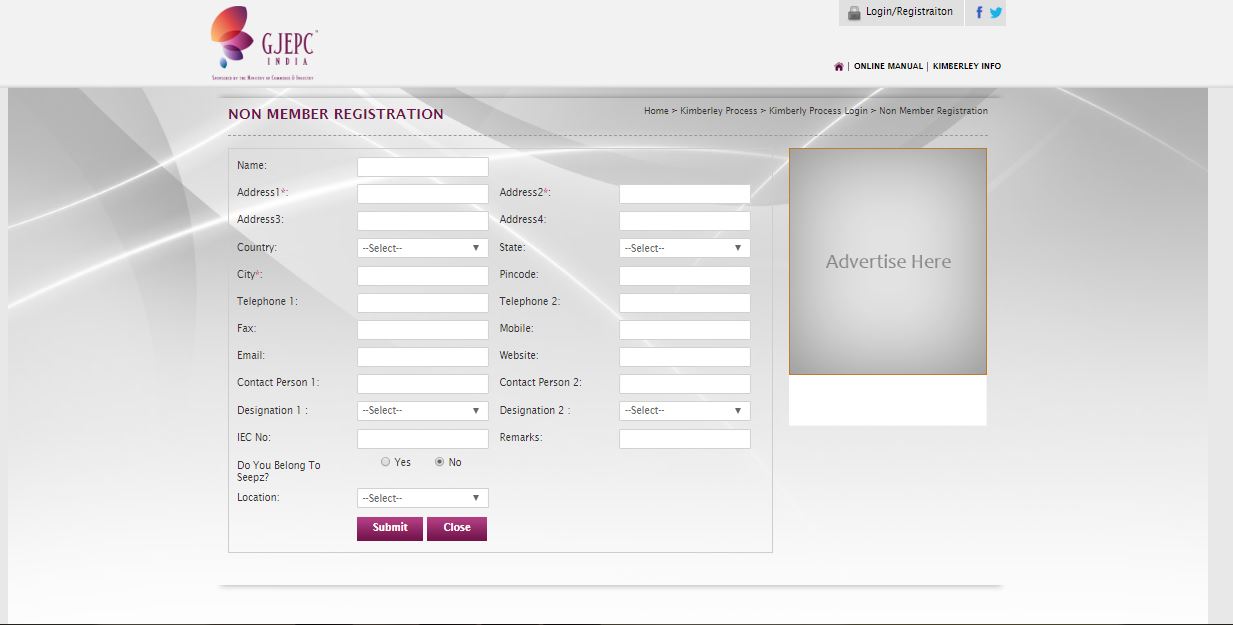Select No for Seepz membership

pos(439,462)
